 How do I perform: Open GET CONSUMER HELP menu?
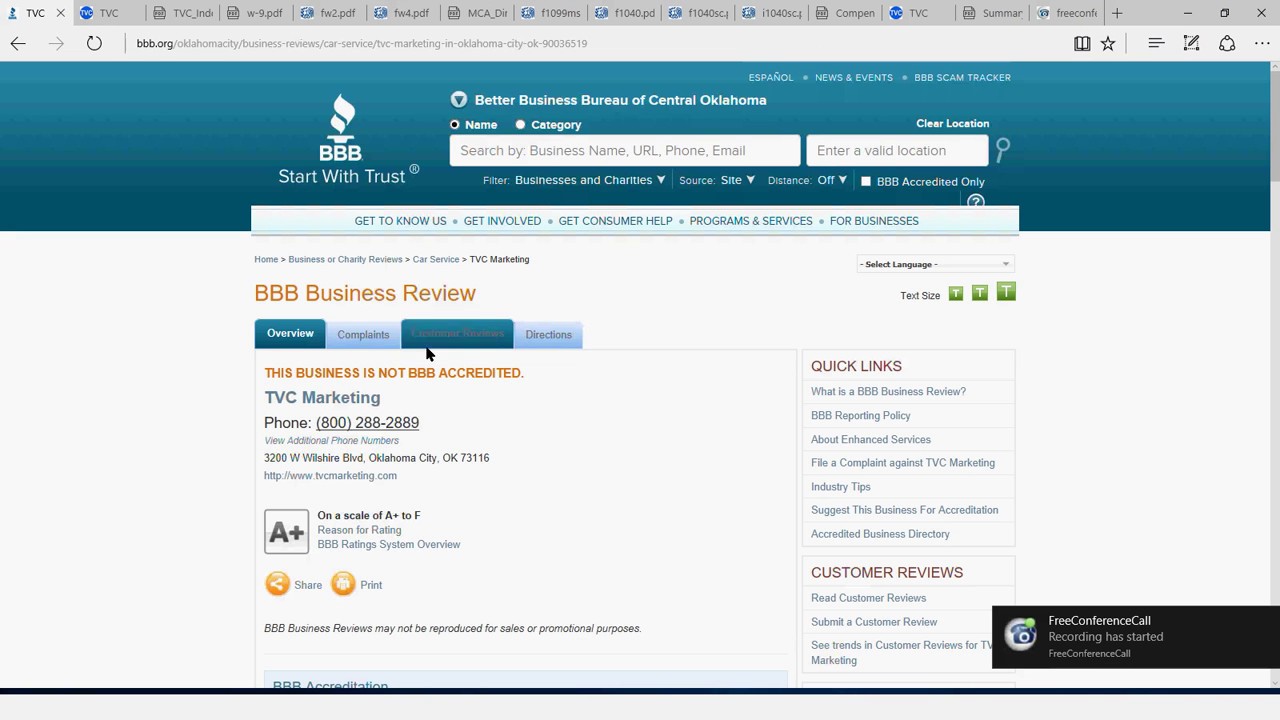pos(615,221)
